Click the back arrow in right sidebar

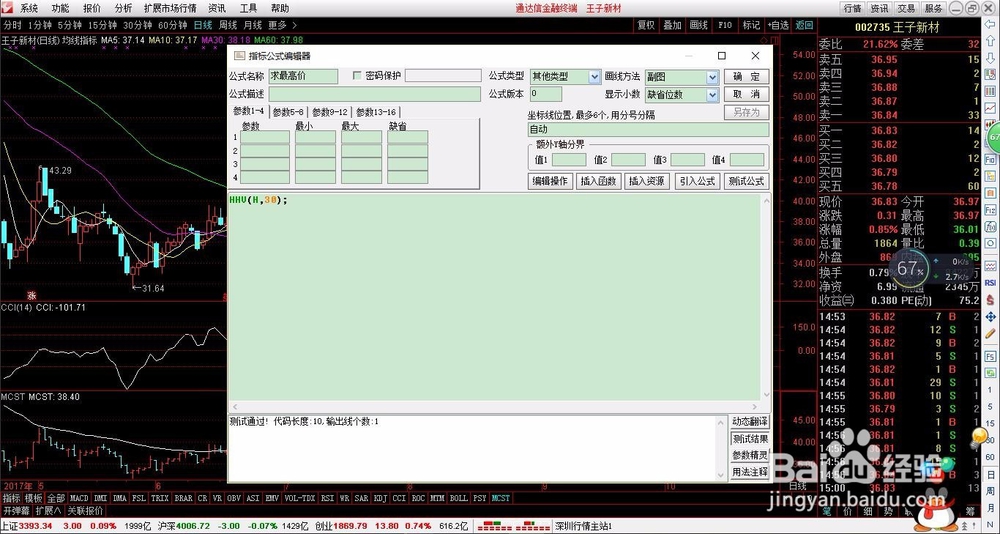point(990,24)
